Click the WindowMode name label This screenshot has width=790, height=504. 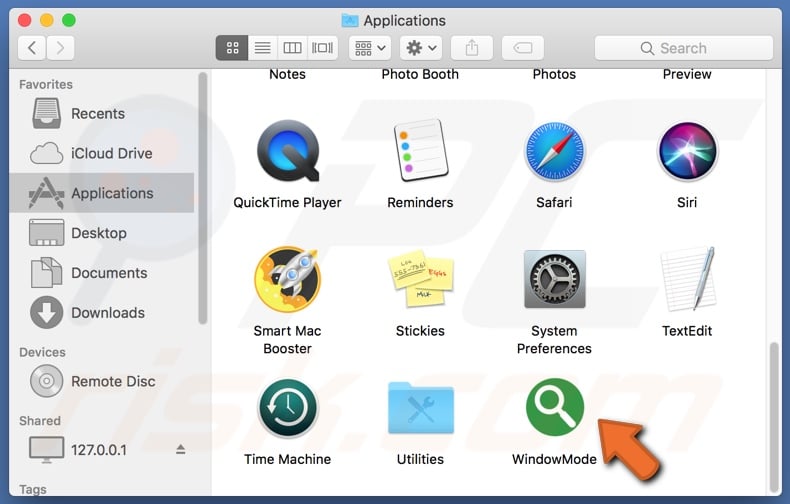coord(554,459)
